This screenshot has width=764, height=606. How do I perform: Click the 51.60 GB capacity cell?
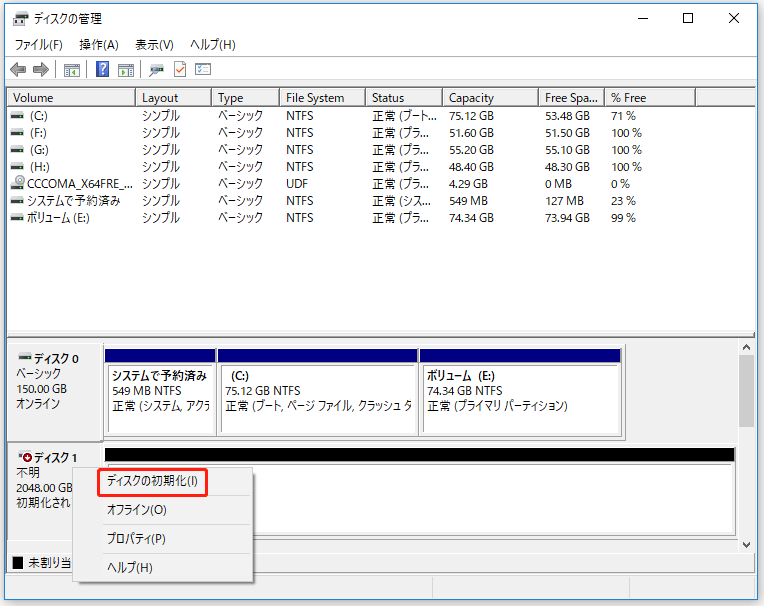(471, 133)
